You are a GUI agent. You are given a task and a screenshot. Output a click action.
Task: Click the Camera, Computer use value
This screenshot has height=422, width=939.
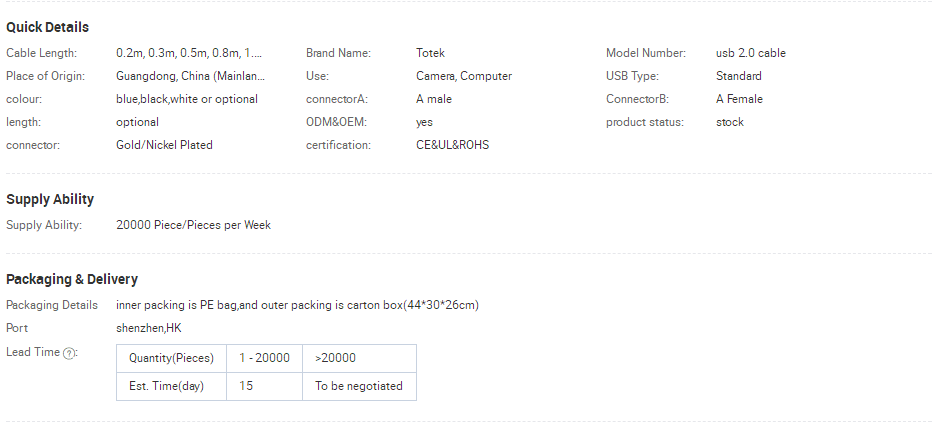pyautogui.click(x=464, y=76)
